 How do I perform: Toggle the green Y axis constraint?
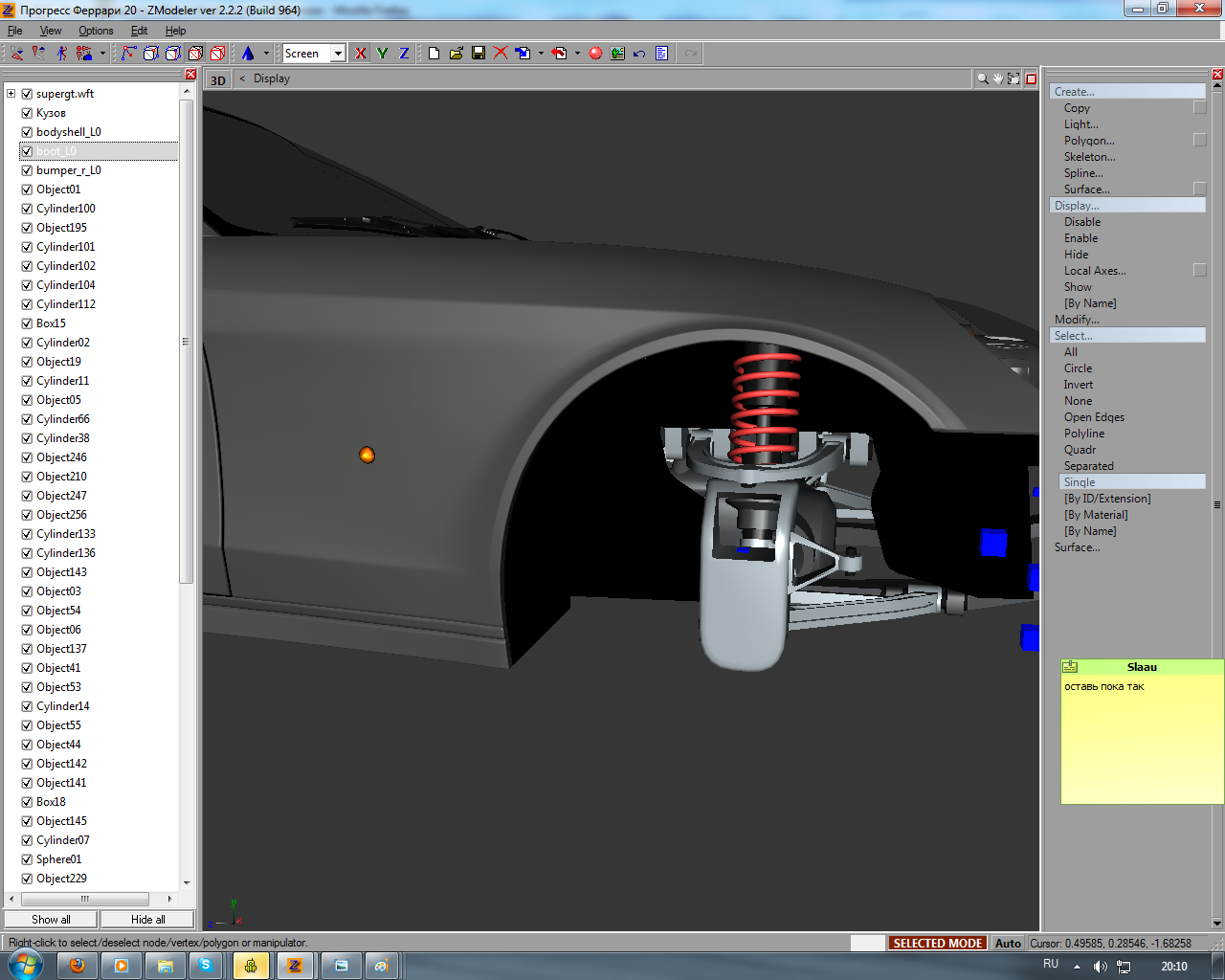tap(382, 54)
